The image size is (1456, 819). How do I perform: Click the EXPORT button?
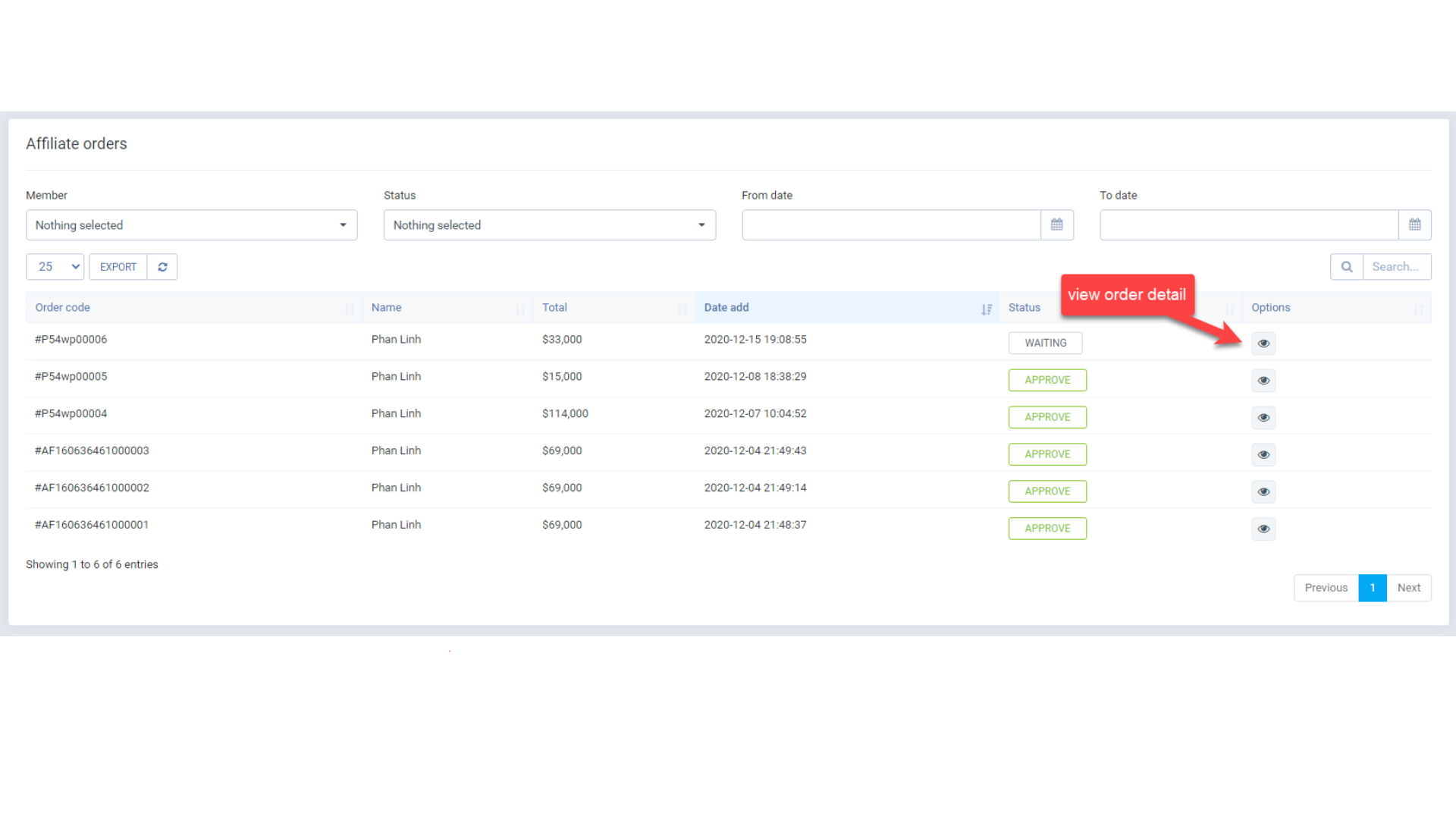pyautogui.click(x=118, y=266)
